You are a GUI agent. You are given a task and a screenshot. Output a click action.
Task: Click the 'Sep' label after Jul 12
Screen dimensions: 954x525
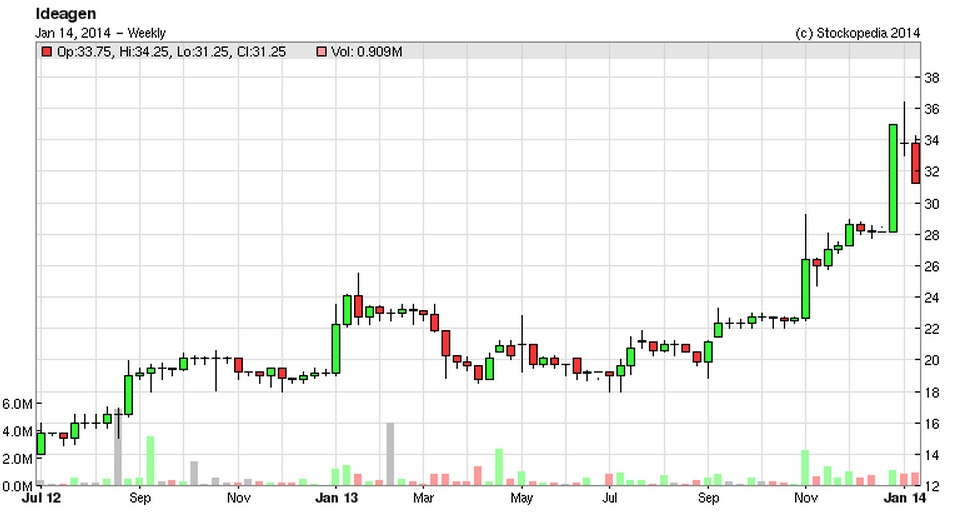click(x=140, y=498)
